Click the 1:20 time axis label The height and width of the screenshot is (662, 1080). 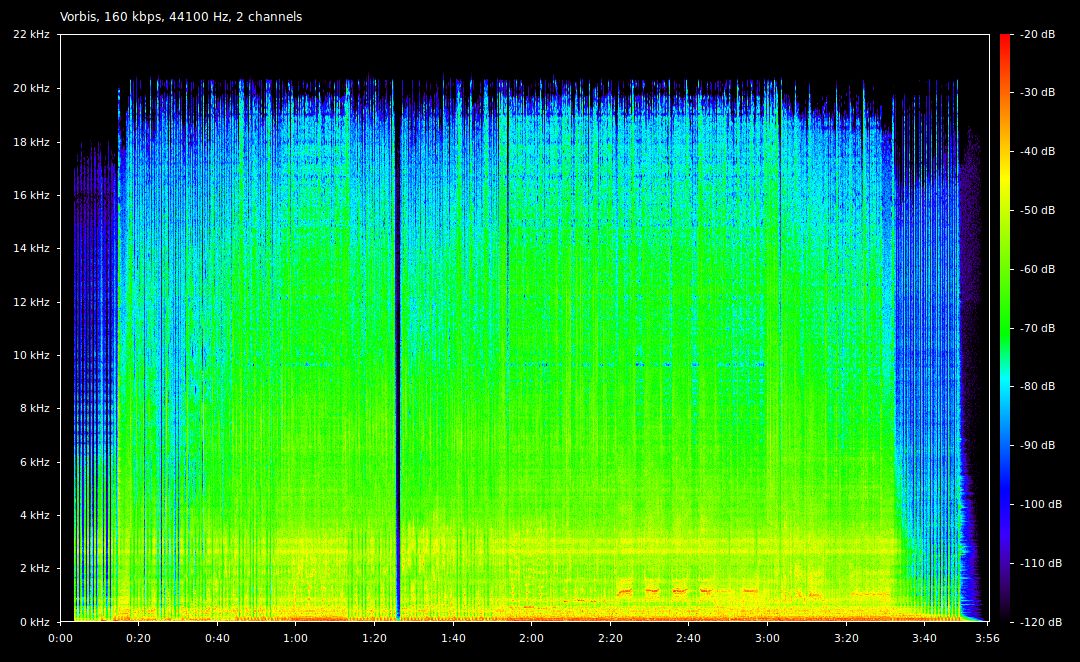click(x=374, y=638)
